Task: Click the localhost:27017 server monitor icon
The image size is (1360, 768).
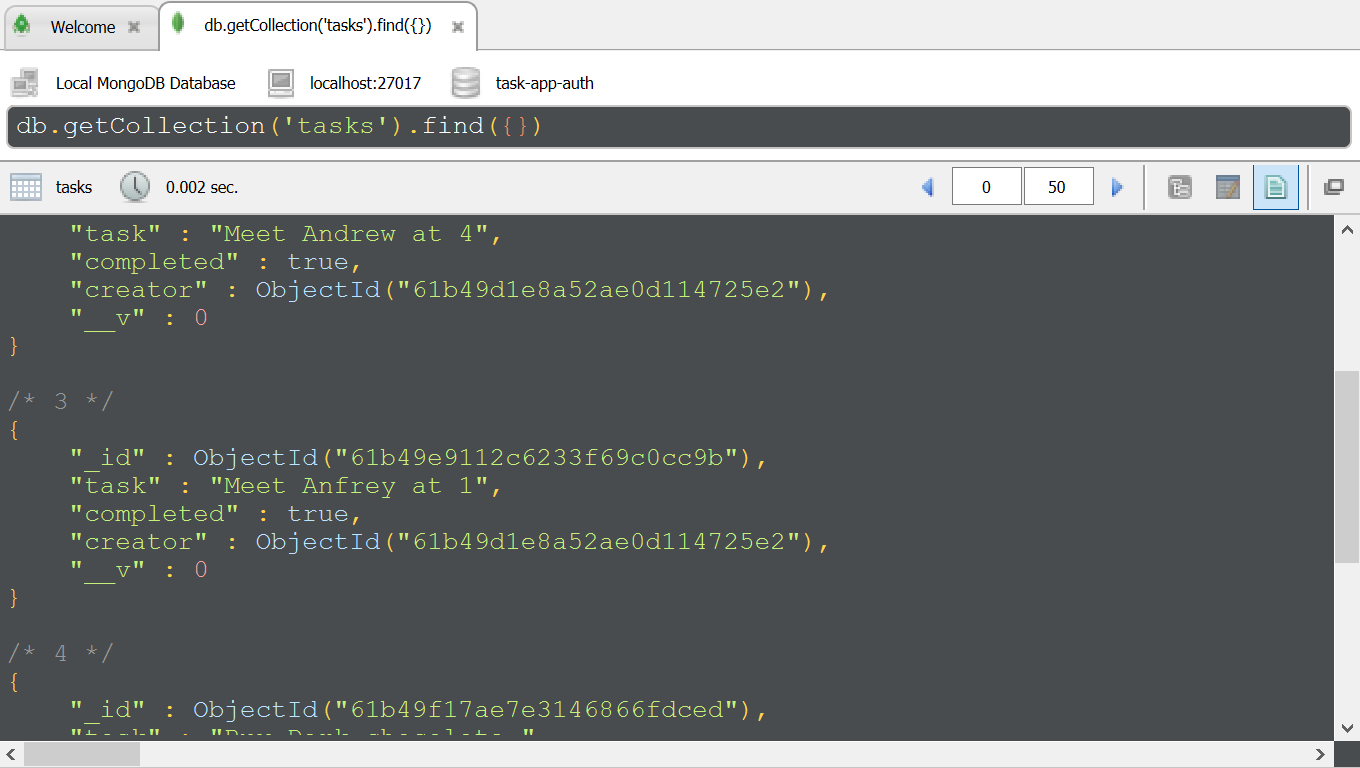Action: point(281,83)
